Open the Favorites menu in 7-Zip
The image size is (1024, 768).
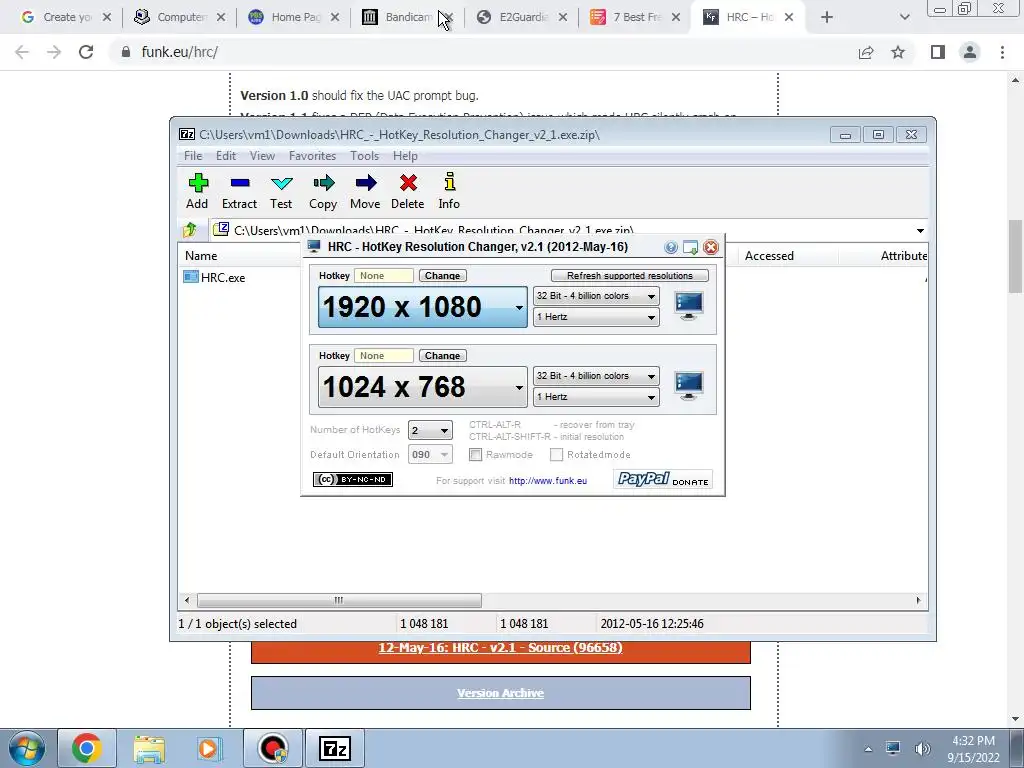coord(312,155)
